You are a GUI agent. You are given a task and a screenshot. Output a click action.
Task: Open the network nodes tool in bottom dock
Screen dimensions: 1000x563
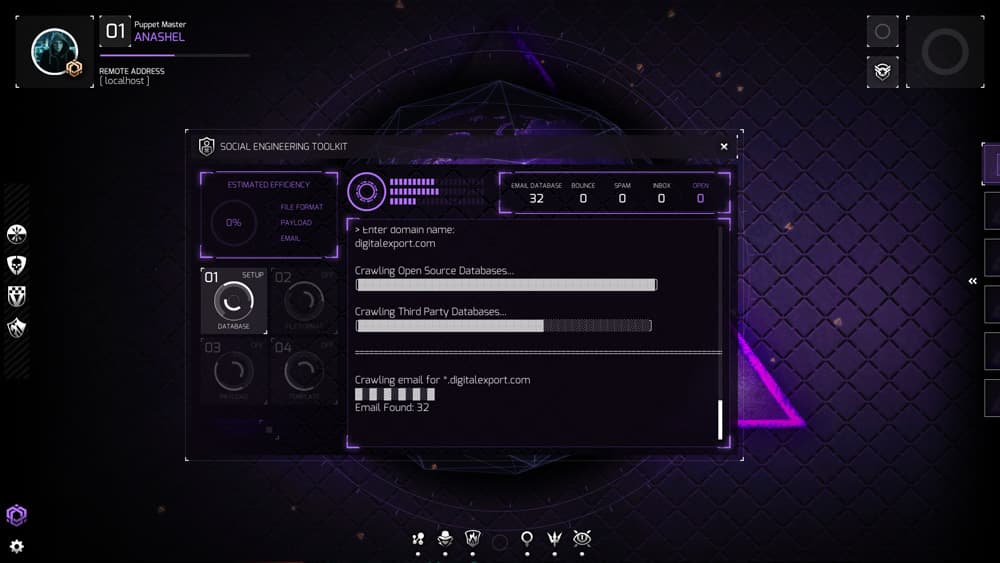[x=418, y=539]
